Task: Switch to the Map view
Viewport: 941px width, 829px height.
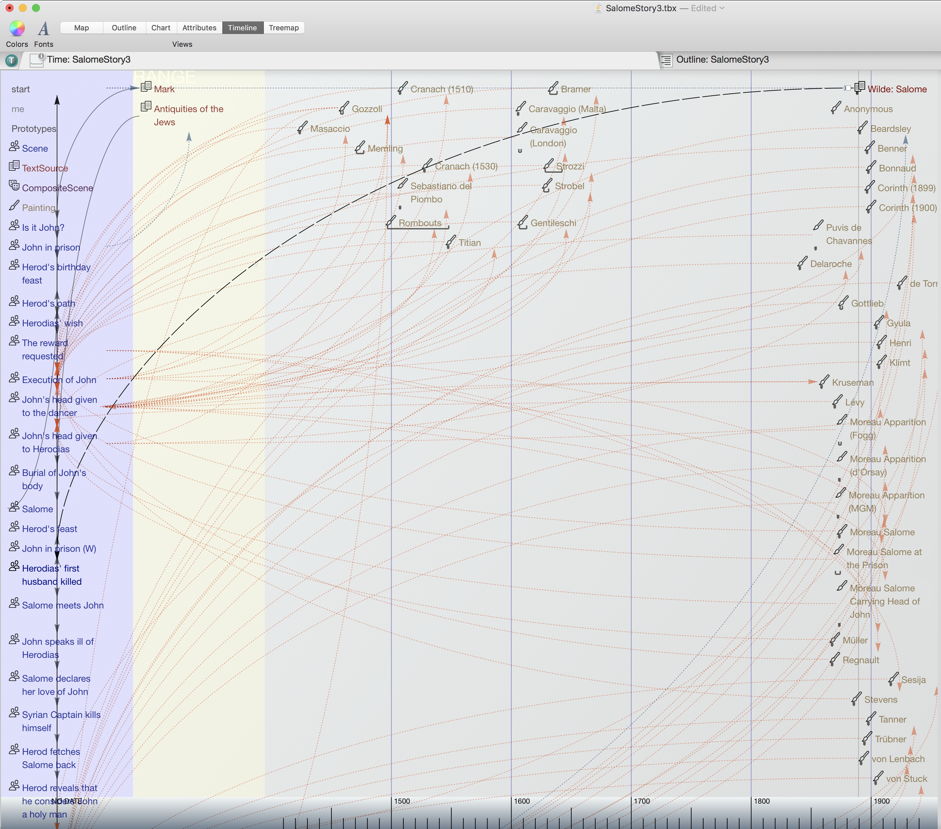Action: (81, 28)
